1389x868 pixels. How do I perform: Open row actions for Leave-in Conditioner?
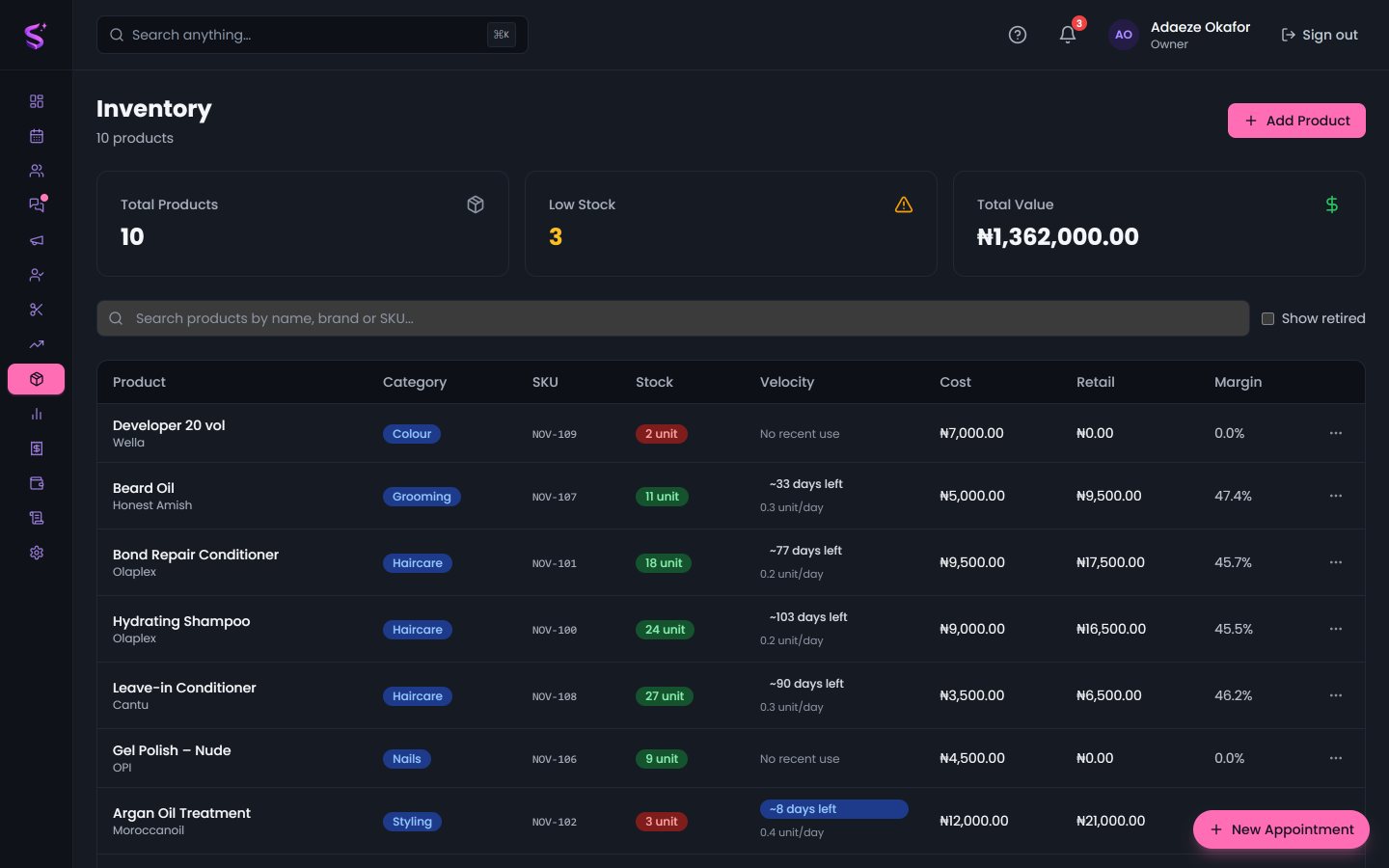[1336, 695]
